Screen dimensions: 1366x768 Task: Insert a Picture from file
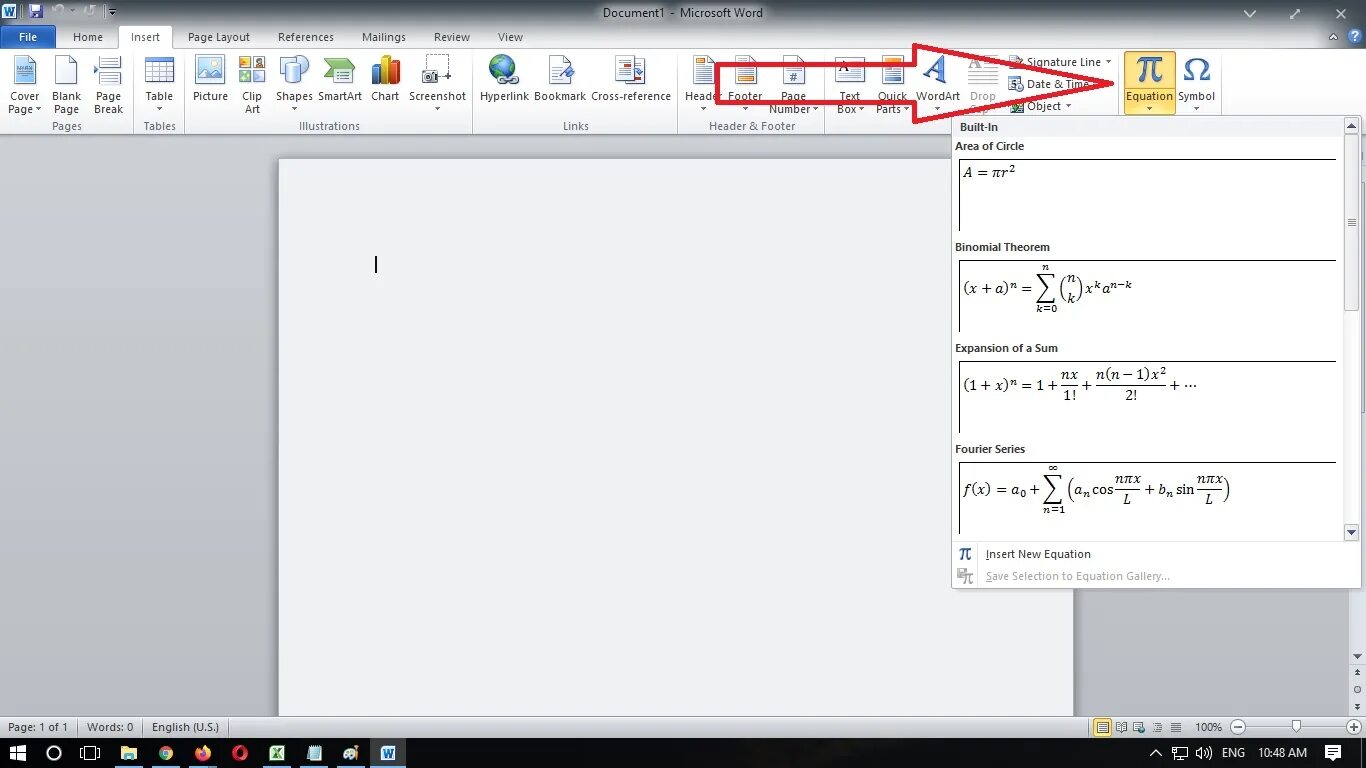[210, 80]
